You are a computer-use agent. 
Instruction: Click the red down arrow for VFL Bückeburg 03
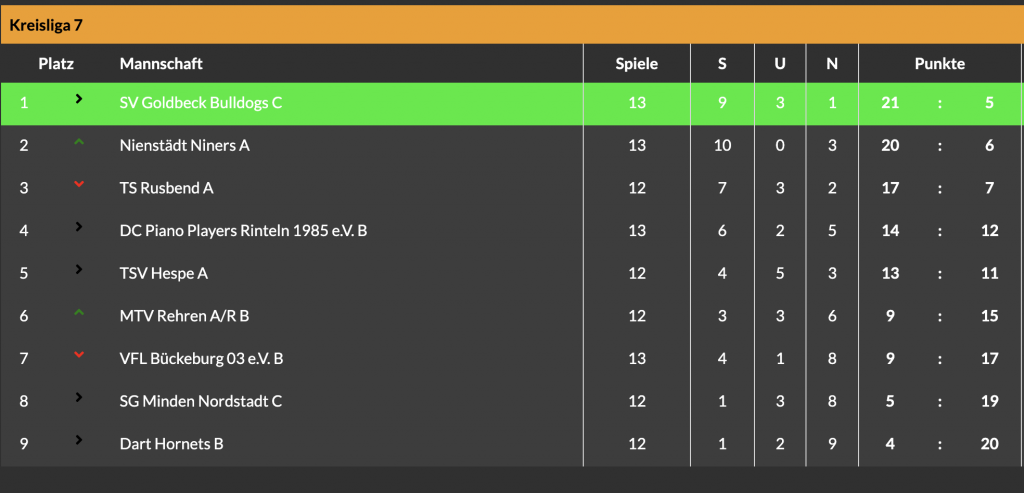click(79, 355)
